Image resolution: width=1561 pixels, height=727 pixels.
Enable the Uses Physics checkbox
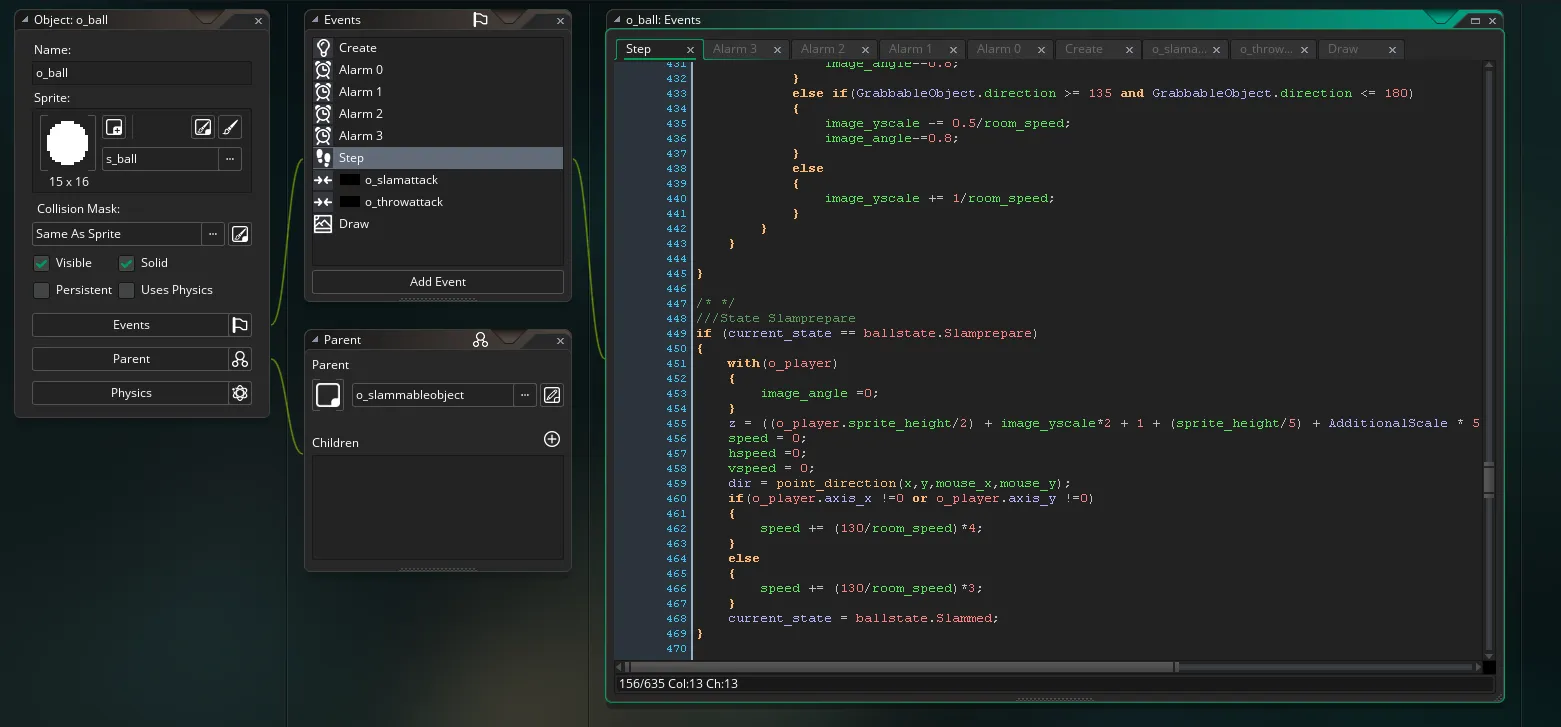pos(126,290)
